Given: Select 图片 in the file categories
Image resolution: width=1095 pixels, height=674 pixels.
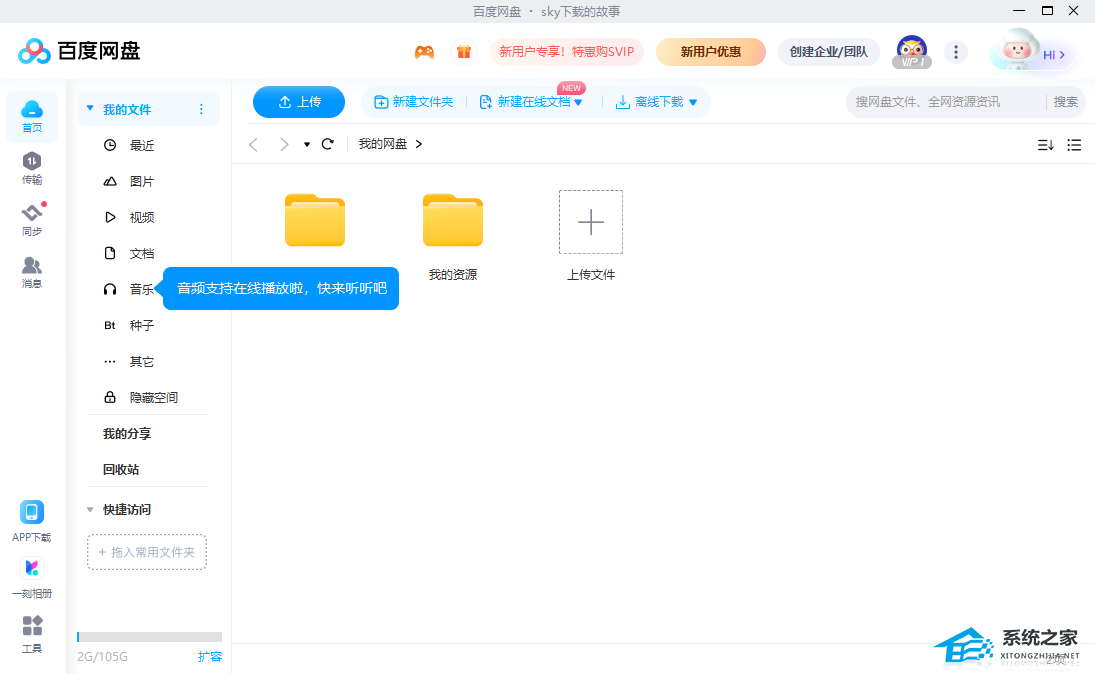Looking at the screenshot, I should point(142,182).
